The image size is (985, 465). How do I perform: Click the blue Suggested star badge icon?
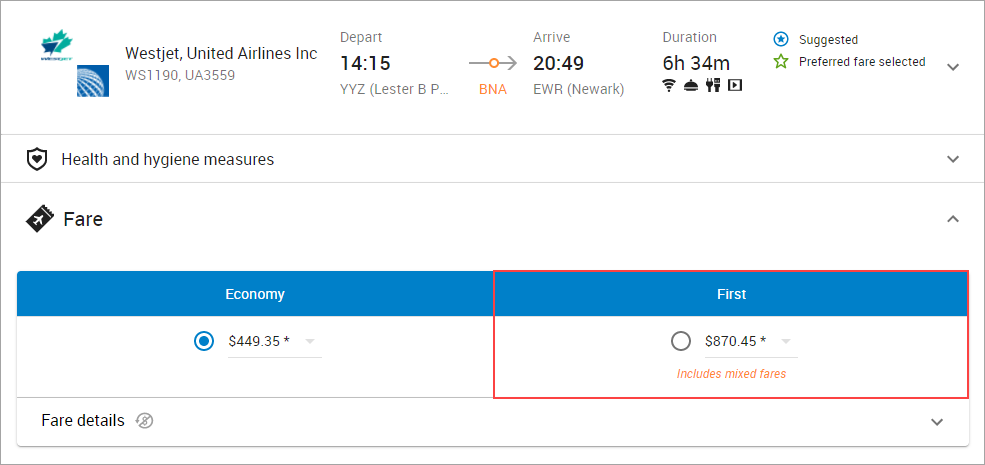(780, 40)
